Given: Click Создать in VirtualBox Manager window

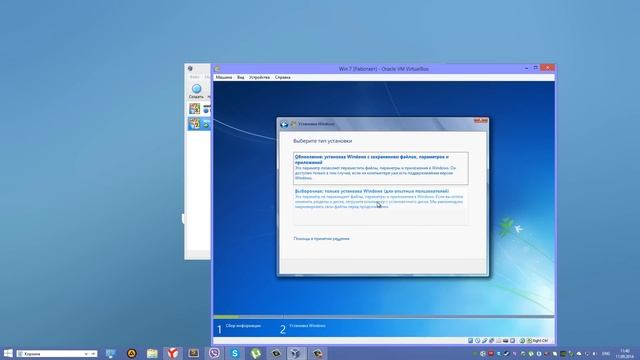Looking at the screenshot, I should click(x=196, y=91).
